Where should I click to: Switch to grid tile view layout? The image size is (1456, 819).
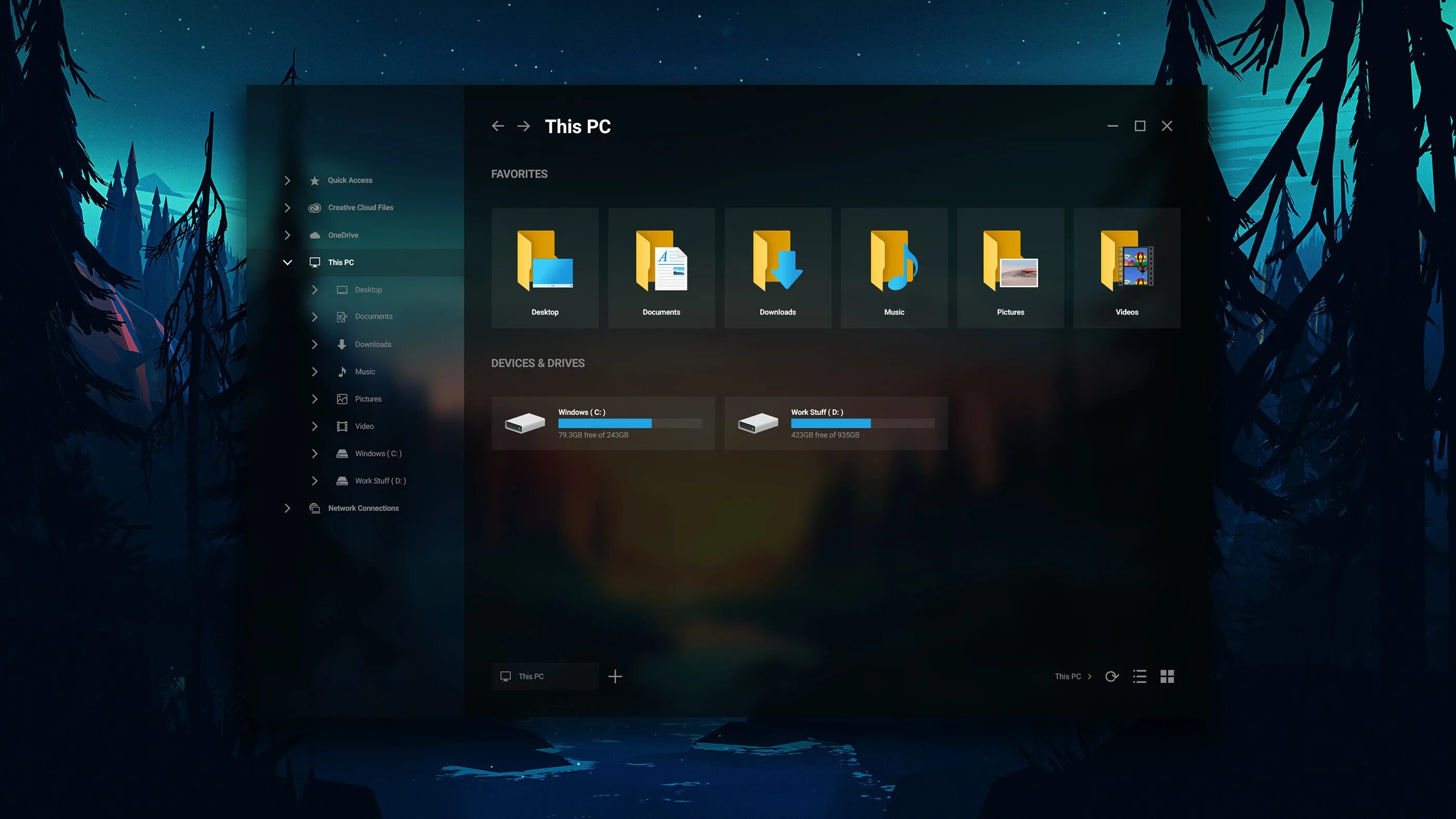pyautogui.click(x=1167, y=677)
